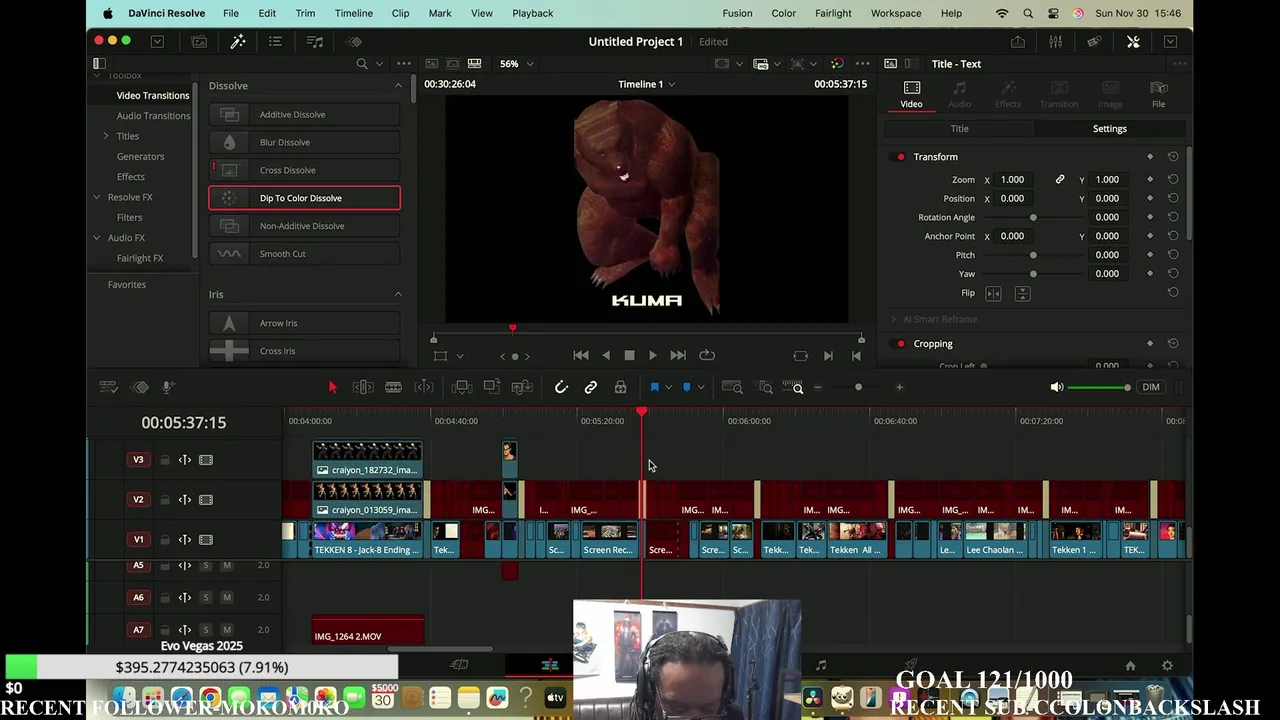1280x720 pixels.
Task: Switch to inspector Settings tab
Action: pyautogui.click(x=1109, y=129)
